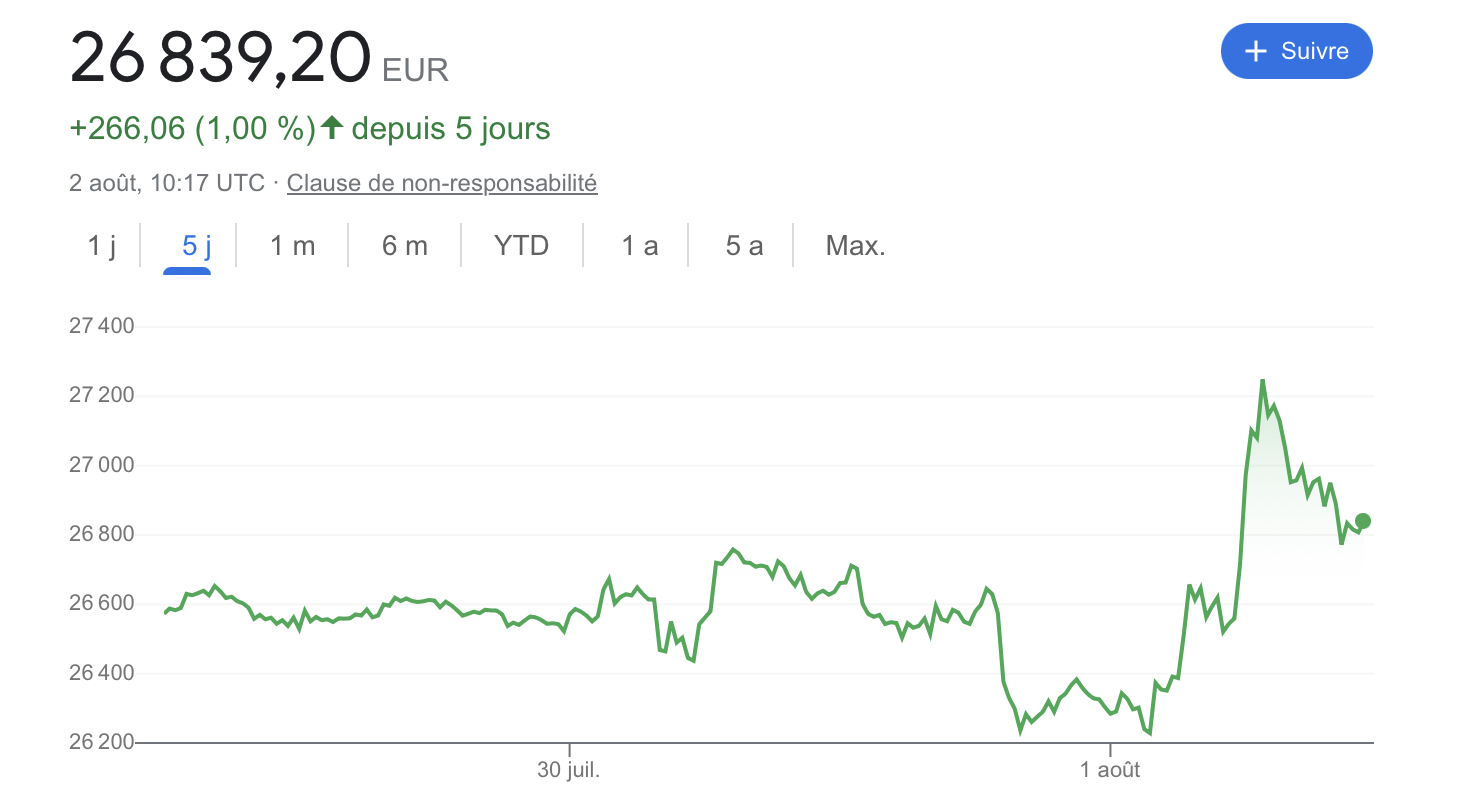Select the YTD range tab

point(522,246)
